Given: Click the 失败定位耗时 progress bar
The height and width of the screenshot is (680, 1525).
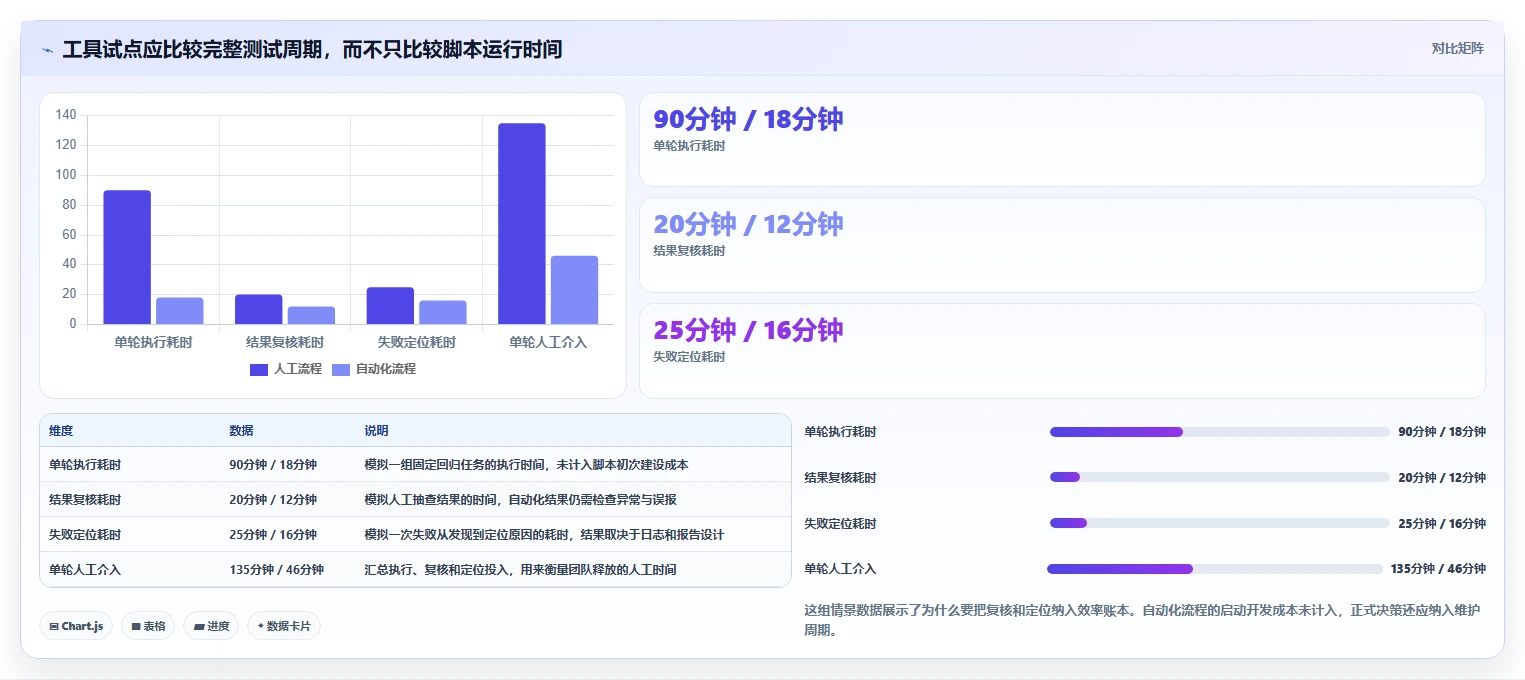Looking at the screenshot, I should (1220, 523).
